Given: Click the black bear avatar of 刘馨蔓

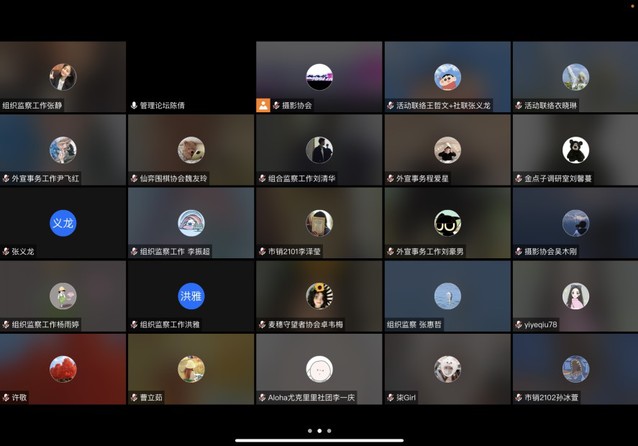Looking at the screenshot, I should 575,150.
